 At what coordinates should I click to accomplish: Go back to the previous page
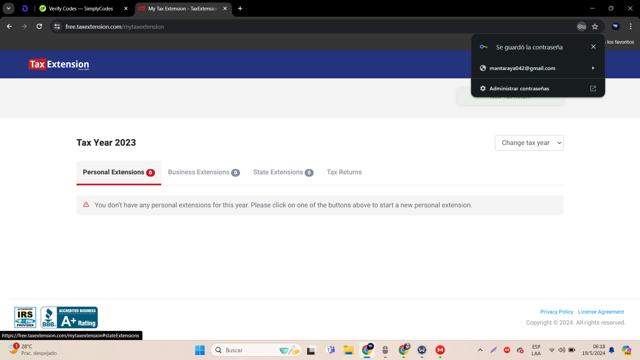9,27
